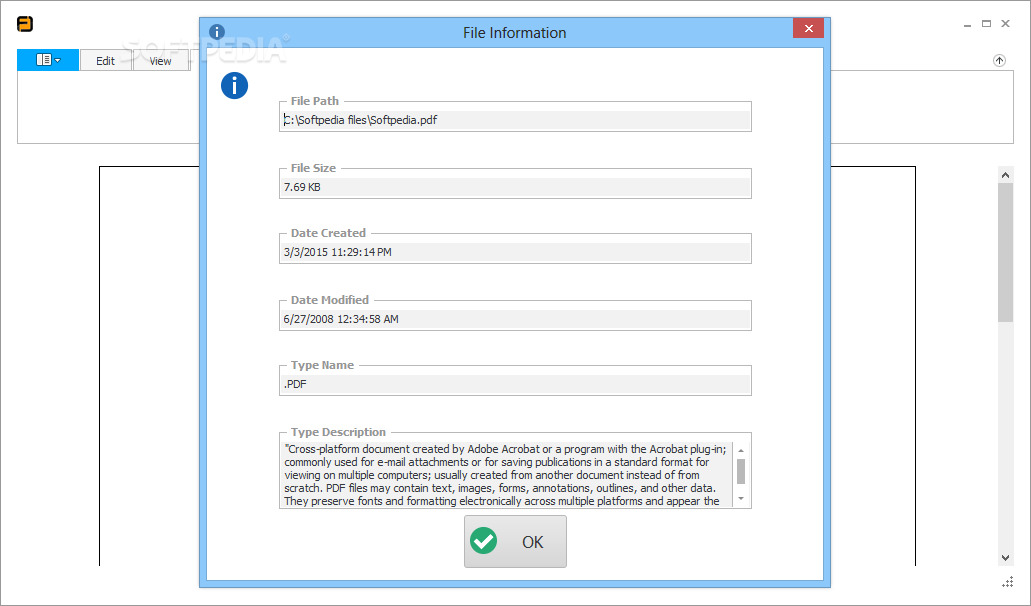The height and width of the screenshot is (606, 1031).
Task: Click the application logo icon in main window
Action: (x=25, y=24)
